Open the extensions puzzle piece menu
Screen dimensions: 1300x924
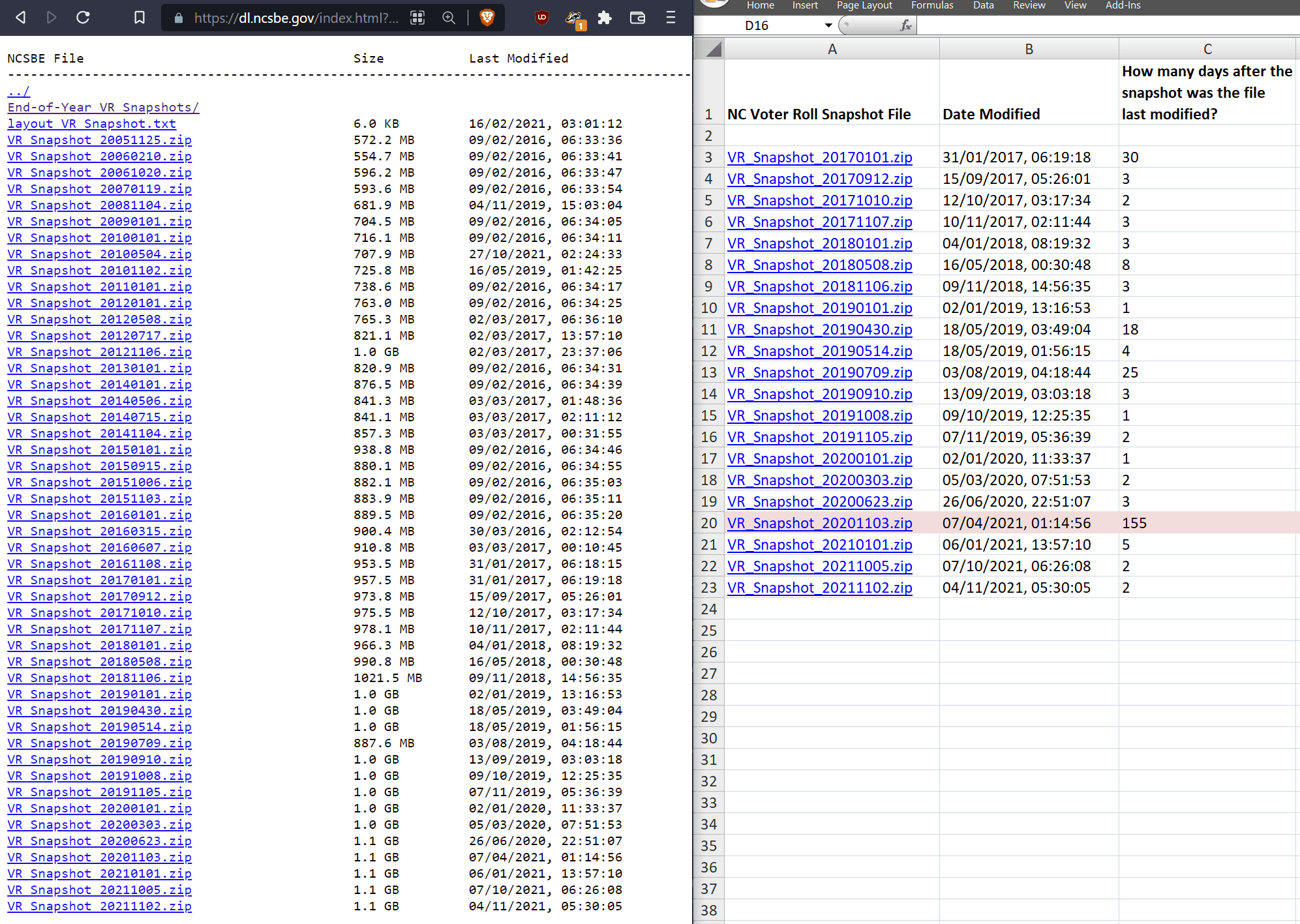(605, 18)
